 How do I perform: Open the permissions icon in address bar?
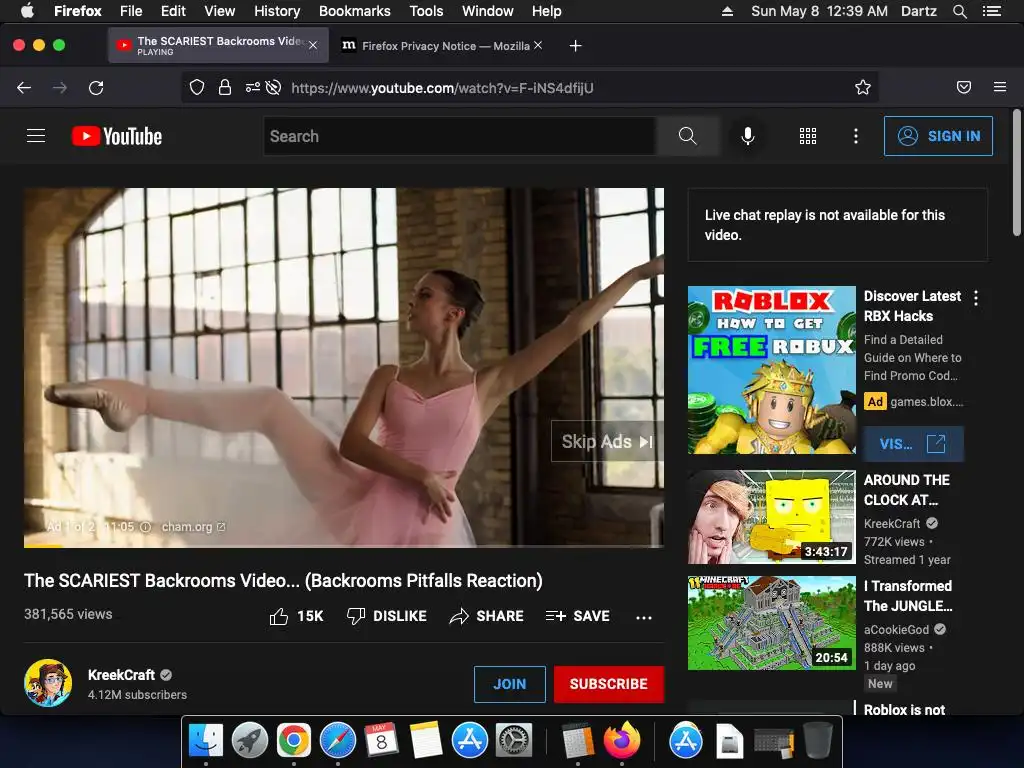tap(252, 88)
